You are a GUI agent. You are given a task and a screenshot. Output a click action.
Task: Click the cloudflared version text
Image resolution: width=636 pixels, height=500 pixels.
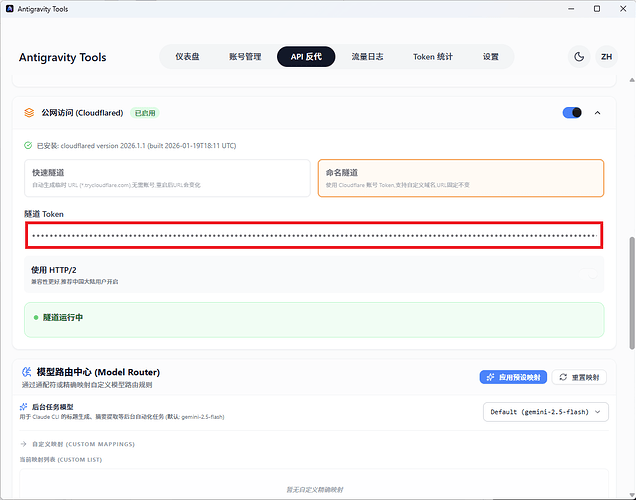coord(136,146)
